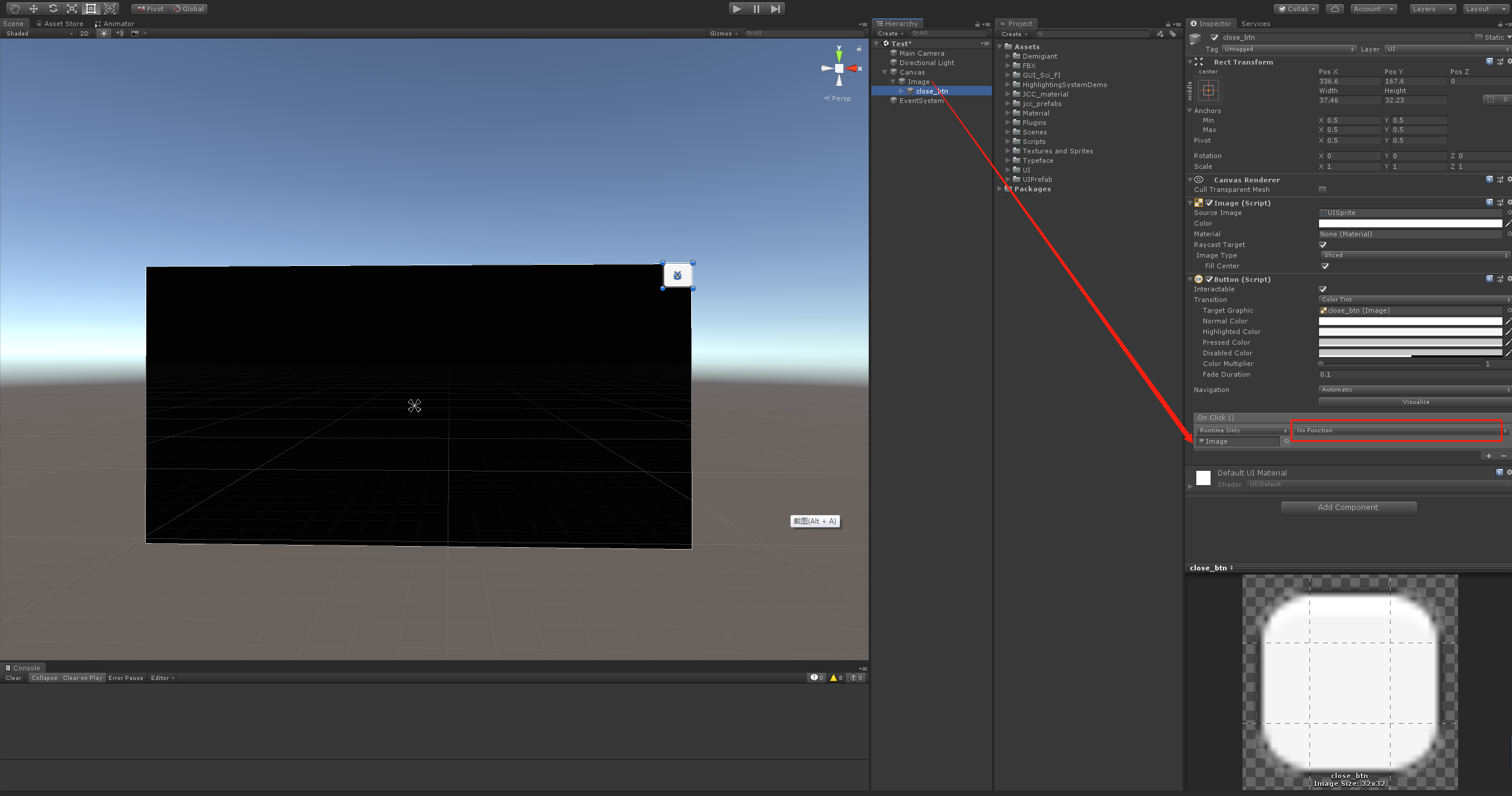This screenshot has width=1512, height=796.
Task: Select the Rect transform tool
Action: click(91, 8)
